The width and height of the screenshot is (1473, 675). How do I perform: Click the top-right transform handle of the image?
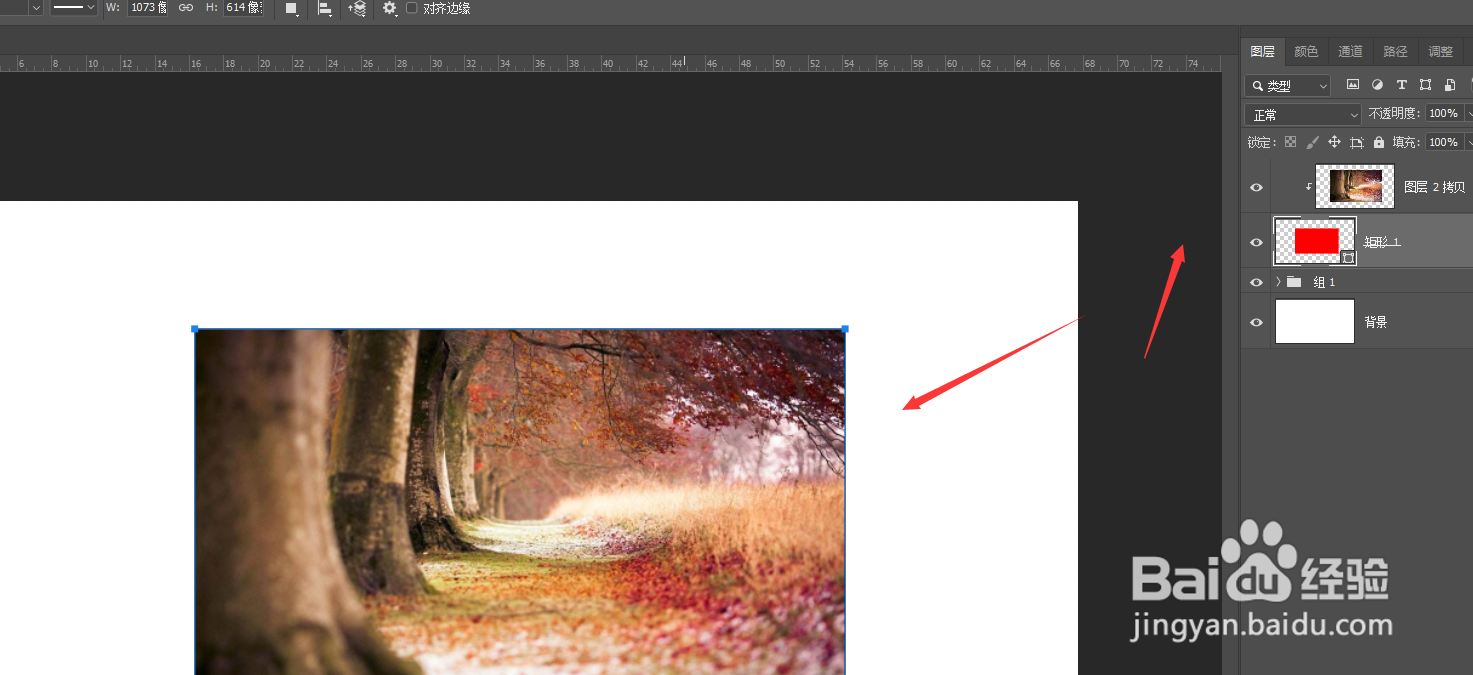pos(845,328)
